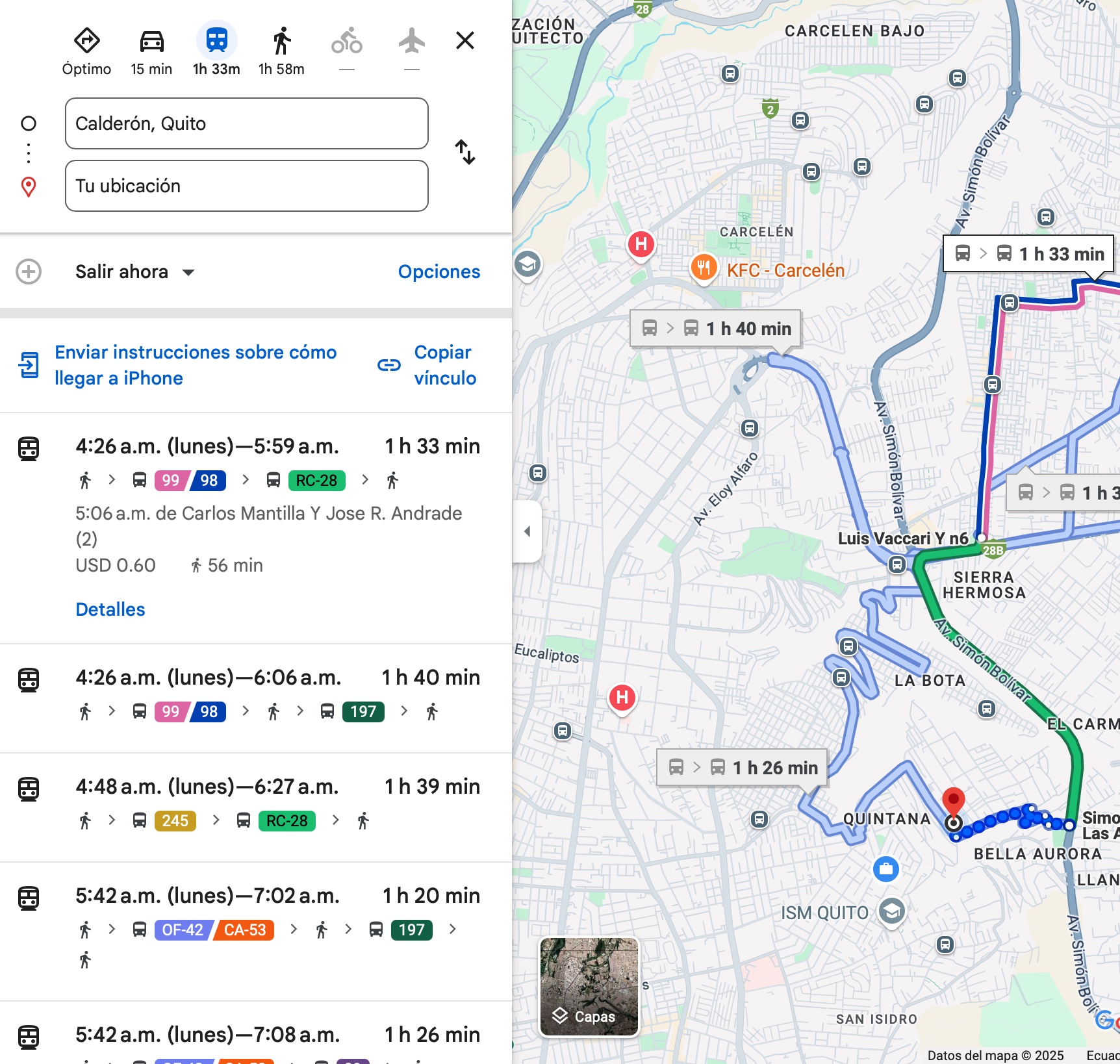Click the add destination plus icon
Viewport: 1120px width, 1064px height.
[x=29, y=272]
